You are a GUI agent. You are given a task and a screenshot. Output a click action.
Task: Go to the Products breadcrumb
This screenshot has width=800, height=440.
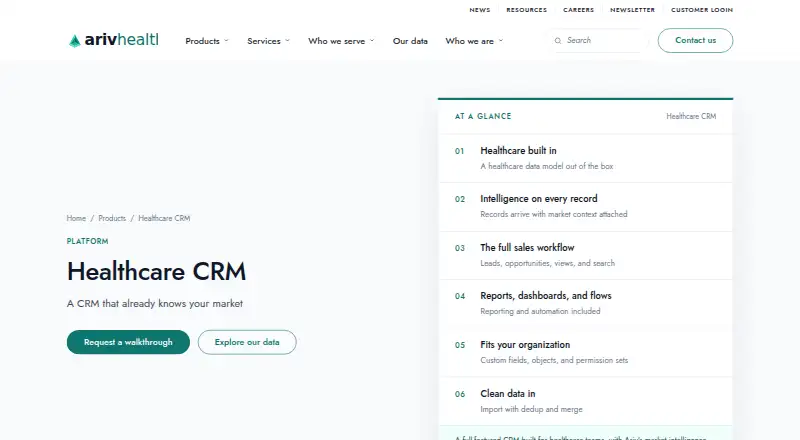tap(112, 218)
